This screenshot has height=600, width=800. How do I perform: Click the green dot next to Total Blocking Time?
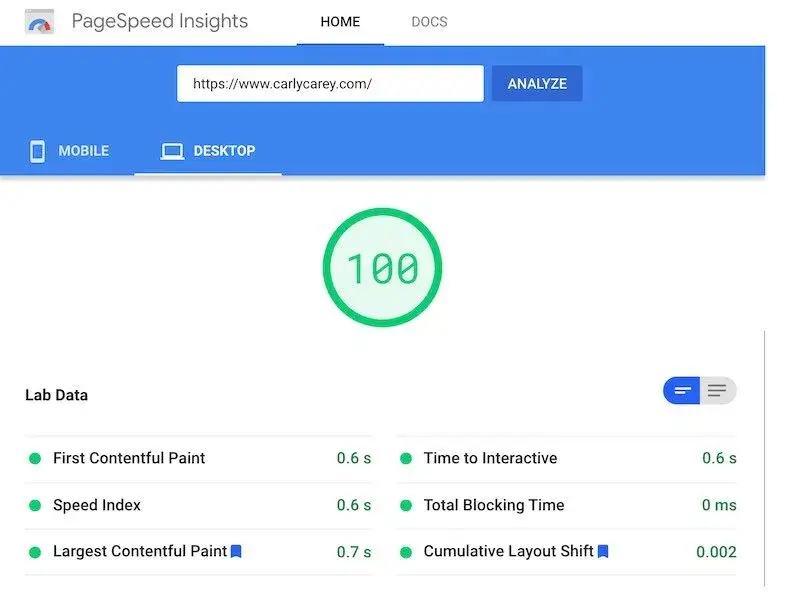pos(406,506)
